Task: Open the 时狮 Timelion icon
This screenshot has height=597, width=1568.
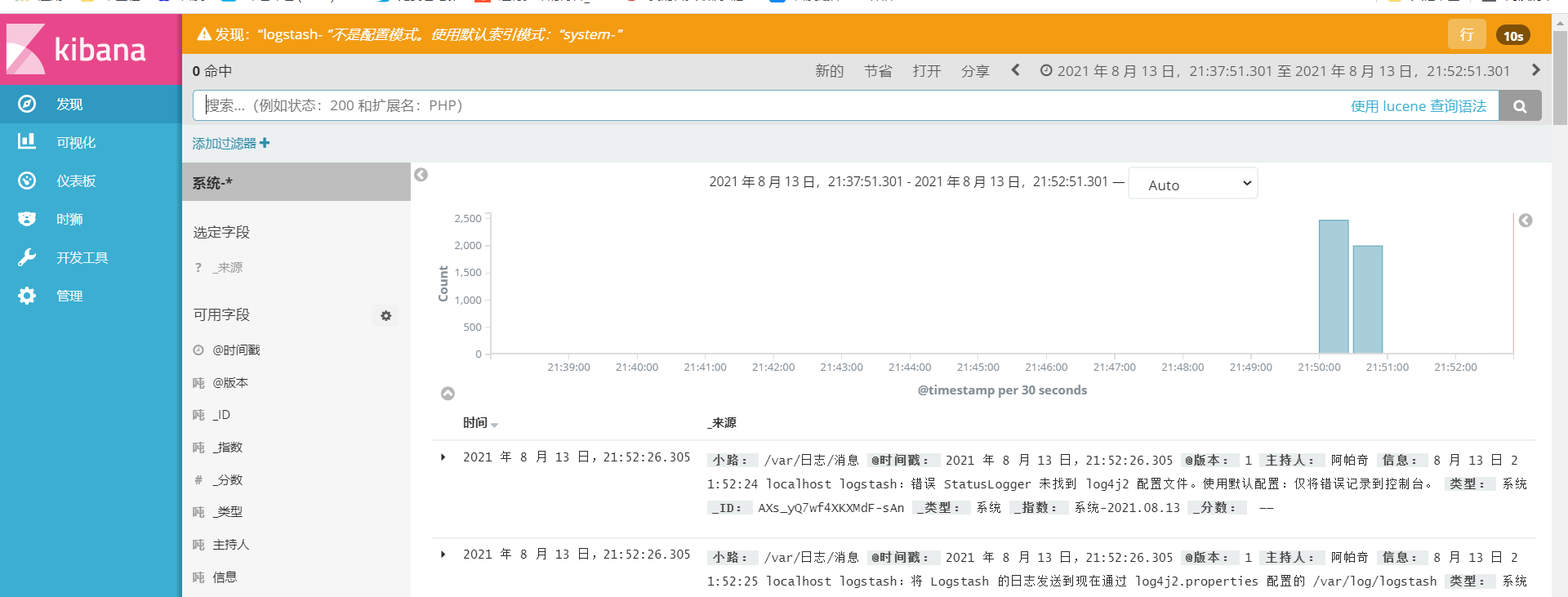Action: (x=27, y=219)
